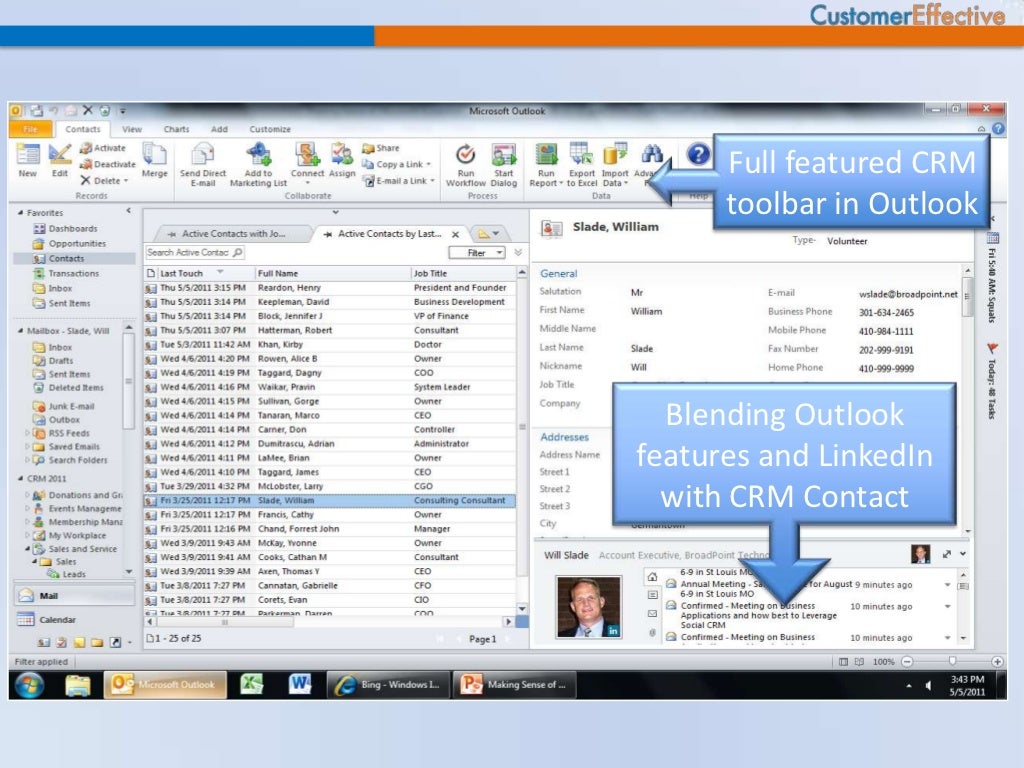Click the home icon in social pane

pos(652,577)
